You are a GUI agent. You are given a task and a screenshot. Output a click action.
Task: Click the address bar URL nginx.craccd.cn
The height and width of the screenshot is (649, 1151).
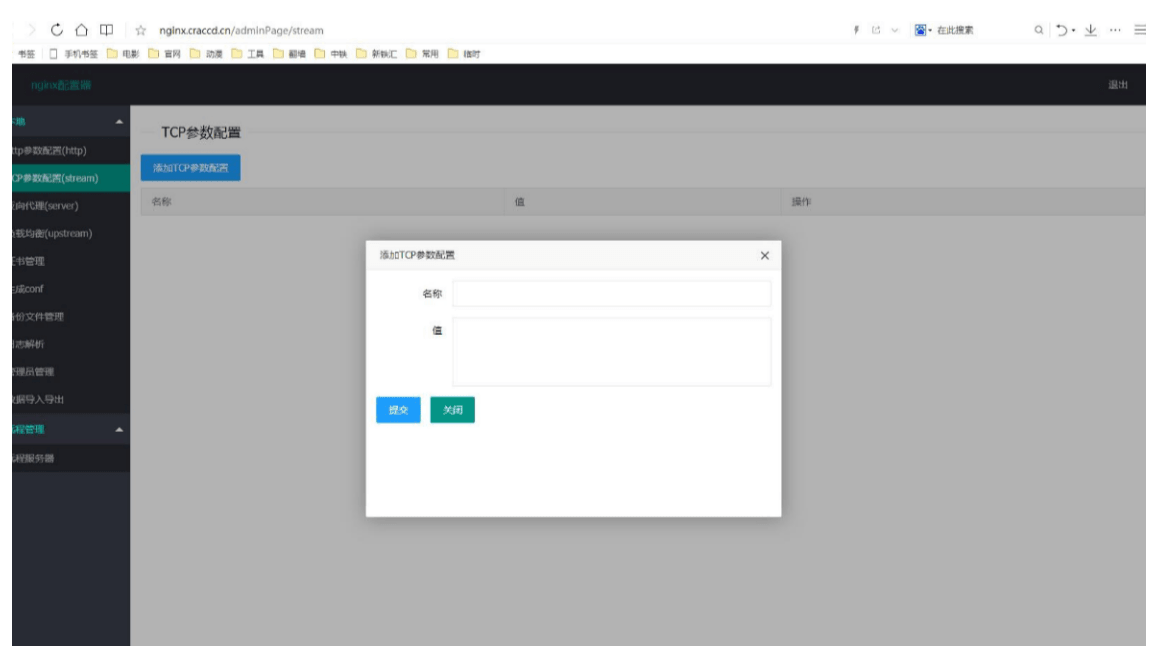pos(241,30)
